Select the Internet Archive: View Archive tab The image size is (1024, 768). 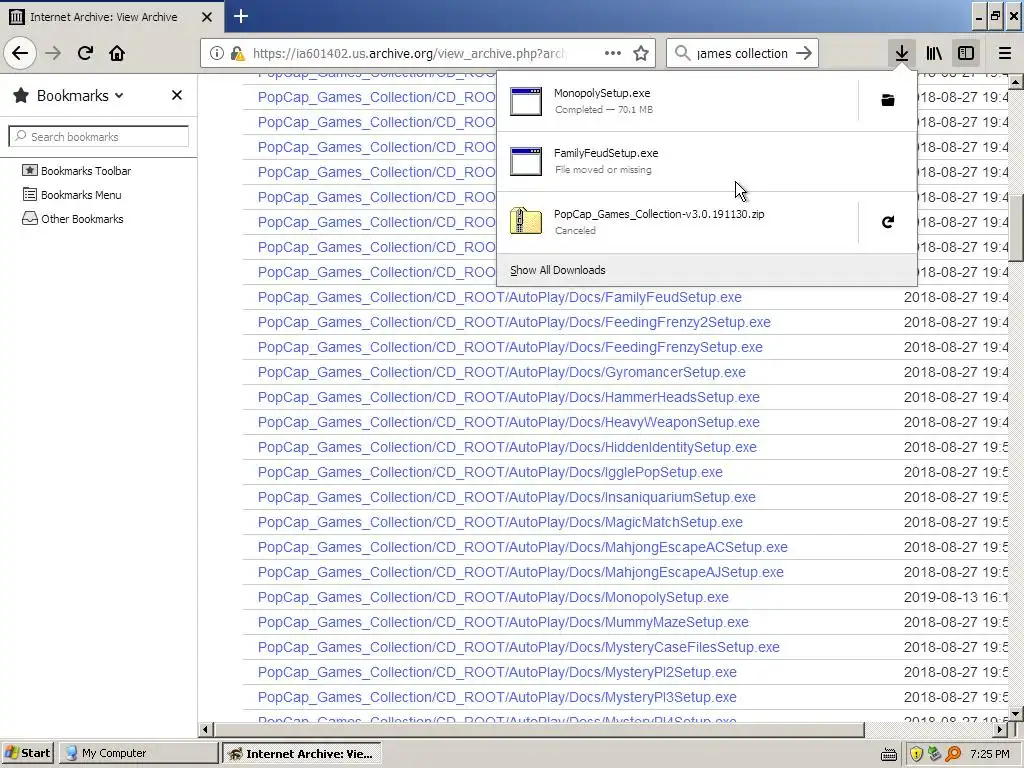[111, 17]
